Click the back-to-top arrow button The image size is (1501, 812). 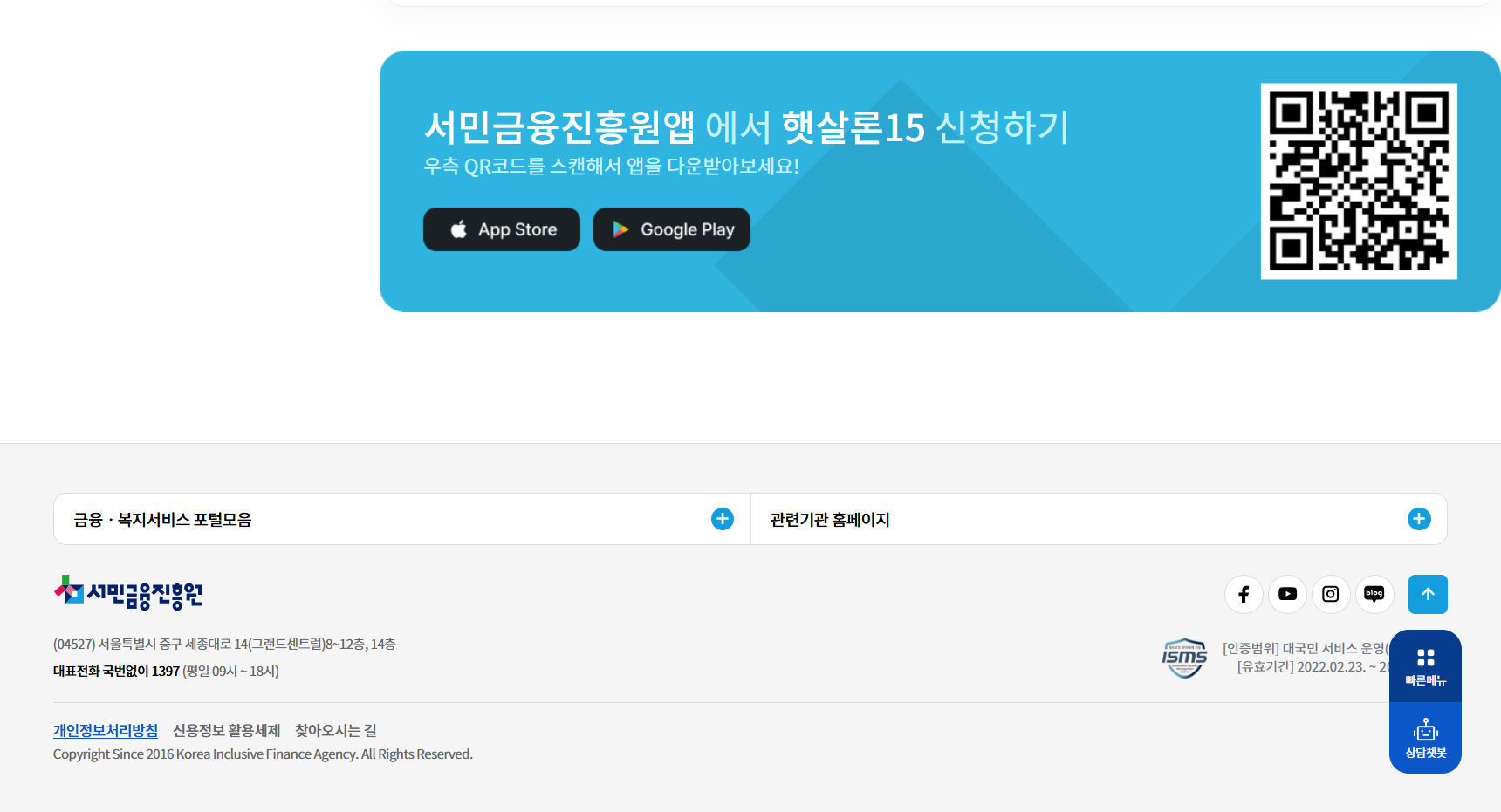[1428, 594]
